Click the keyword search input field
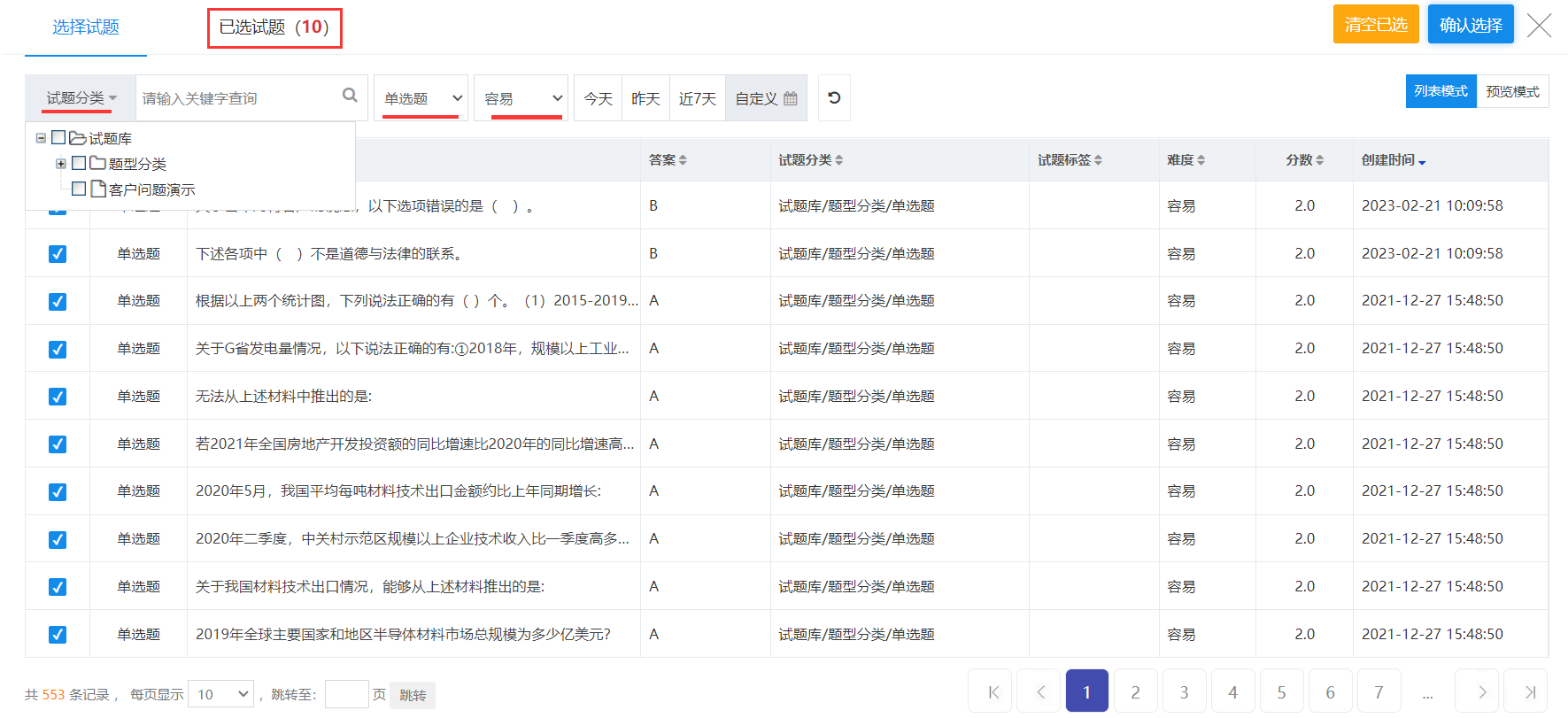The width and height of the screenshot is (1568, 718). (237, 98)
